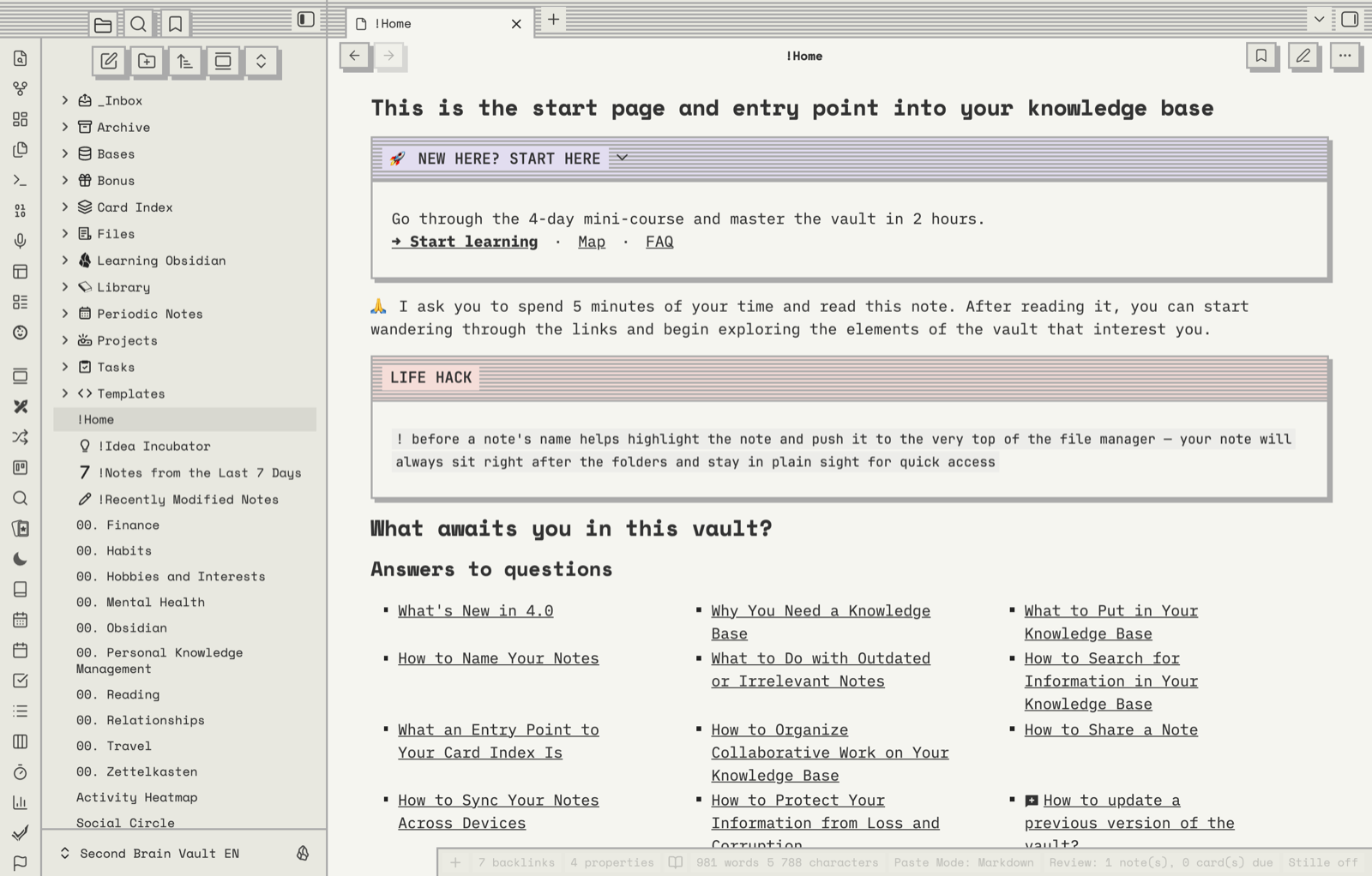Collapse or expand all folders
The height and width of the screenshot is (876, 1372).
point(261,61)
